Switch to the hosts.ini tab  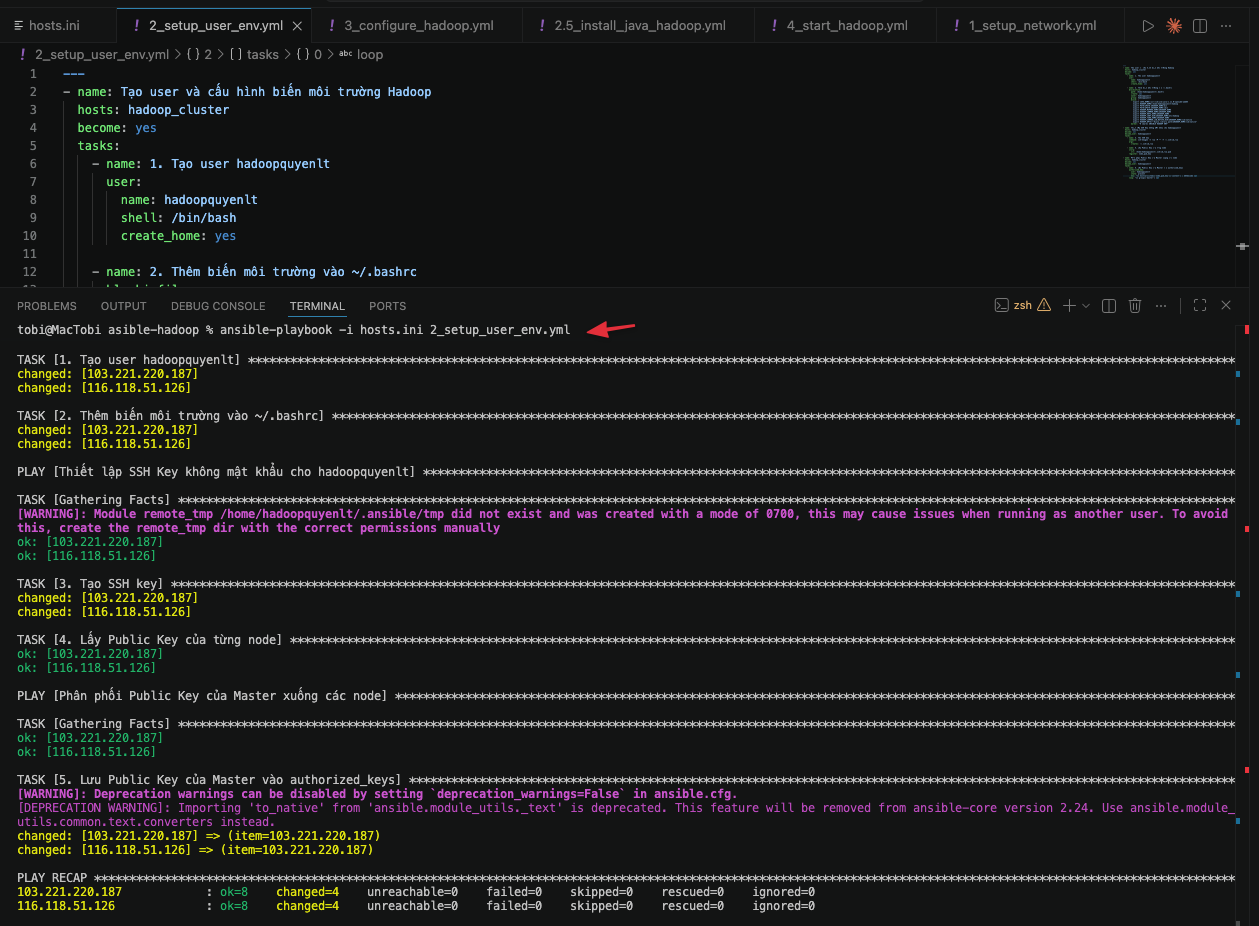[x=54, y=25]
